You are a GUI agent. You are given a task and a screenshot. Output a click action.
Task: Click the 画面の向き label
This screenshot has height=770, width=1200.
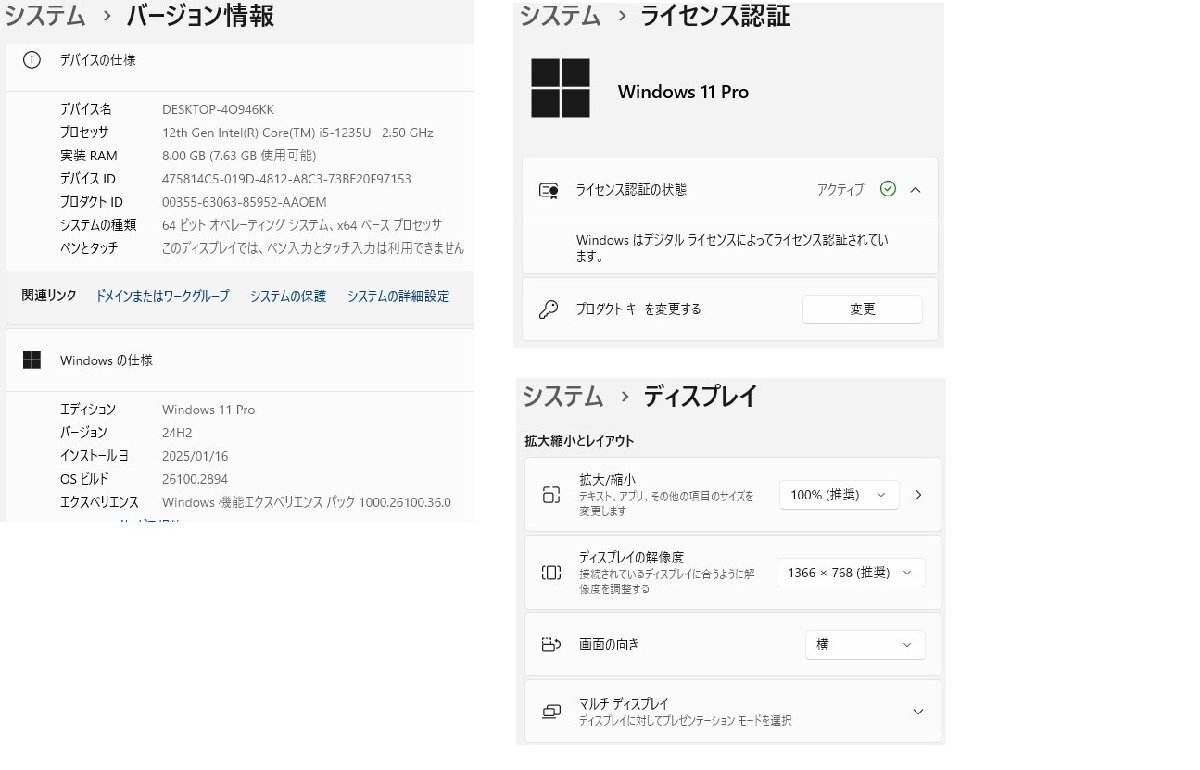tap(609, 644)
